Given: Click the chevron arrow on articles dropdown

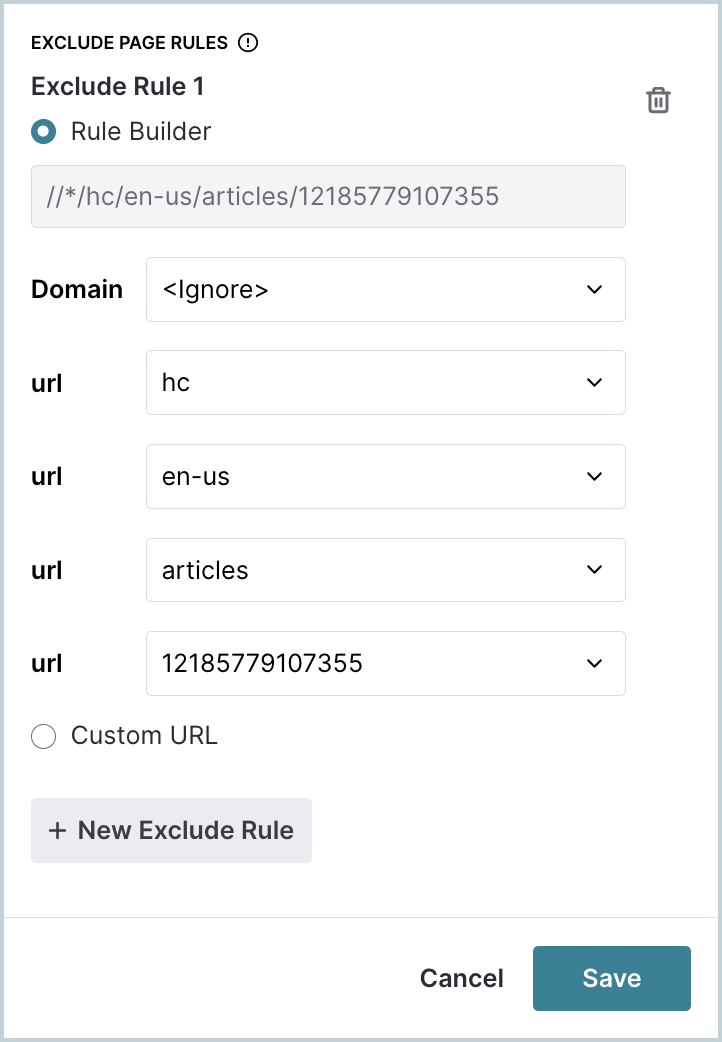Looking at the screenshot, I should tap(594, 570).
